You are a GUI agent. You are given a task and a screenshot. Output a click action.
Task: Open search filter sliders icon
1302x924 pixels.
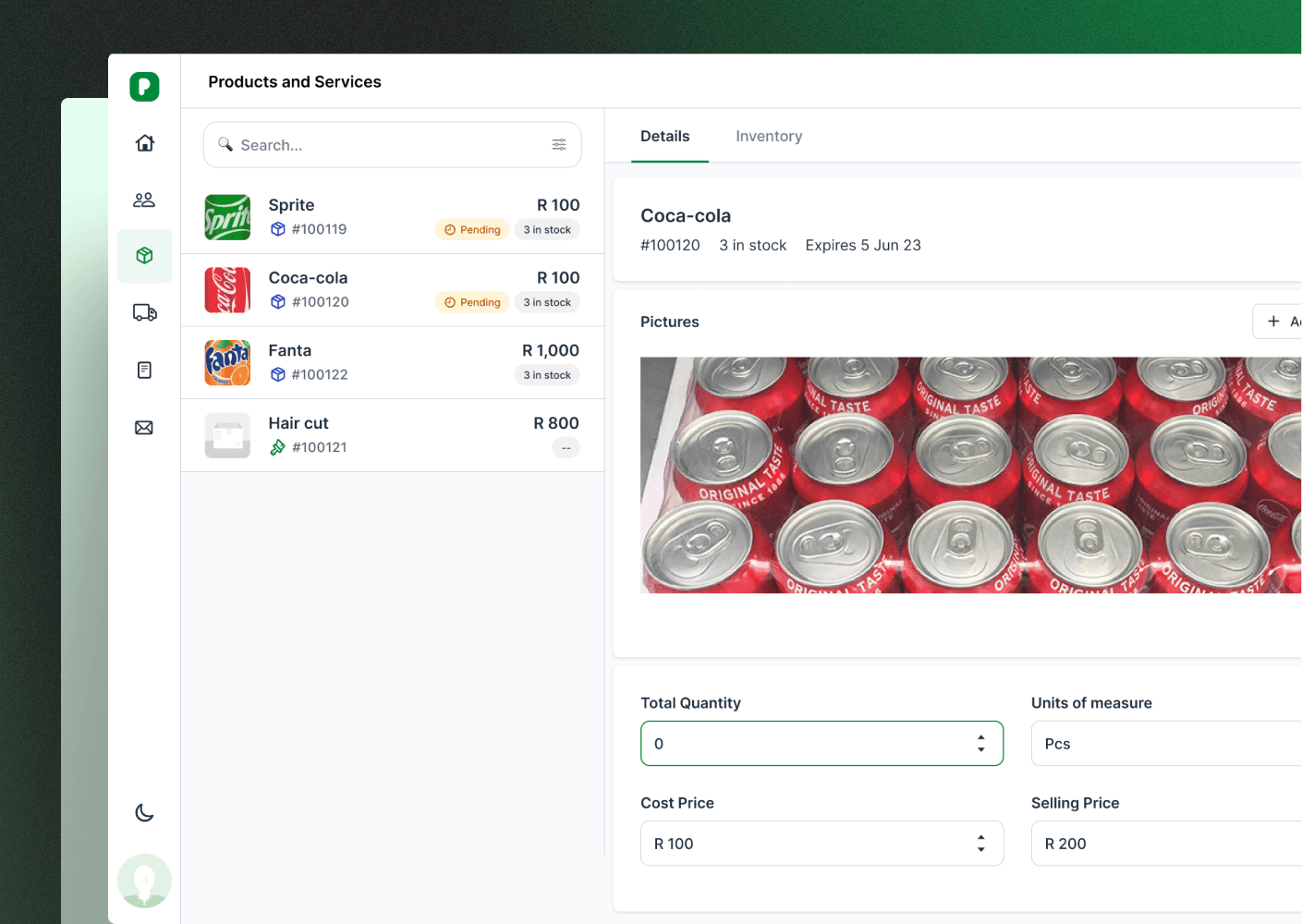tap(559, 144)
